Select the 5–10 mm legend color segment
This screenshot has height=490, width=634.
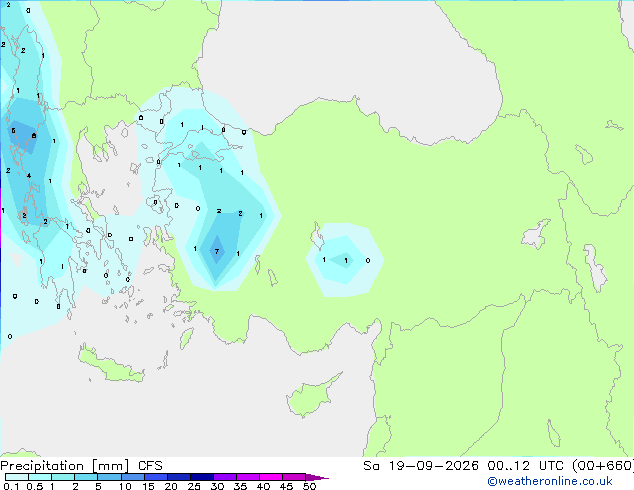coord(109,477)
